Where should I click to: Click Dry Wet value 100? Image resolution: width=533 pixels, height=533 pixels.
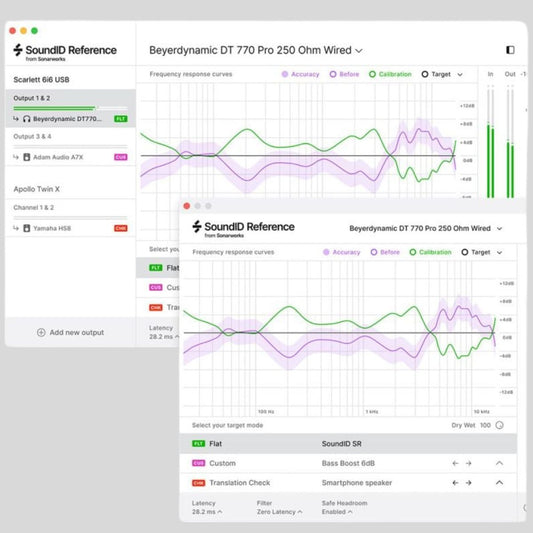point(485,425)
